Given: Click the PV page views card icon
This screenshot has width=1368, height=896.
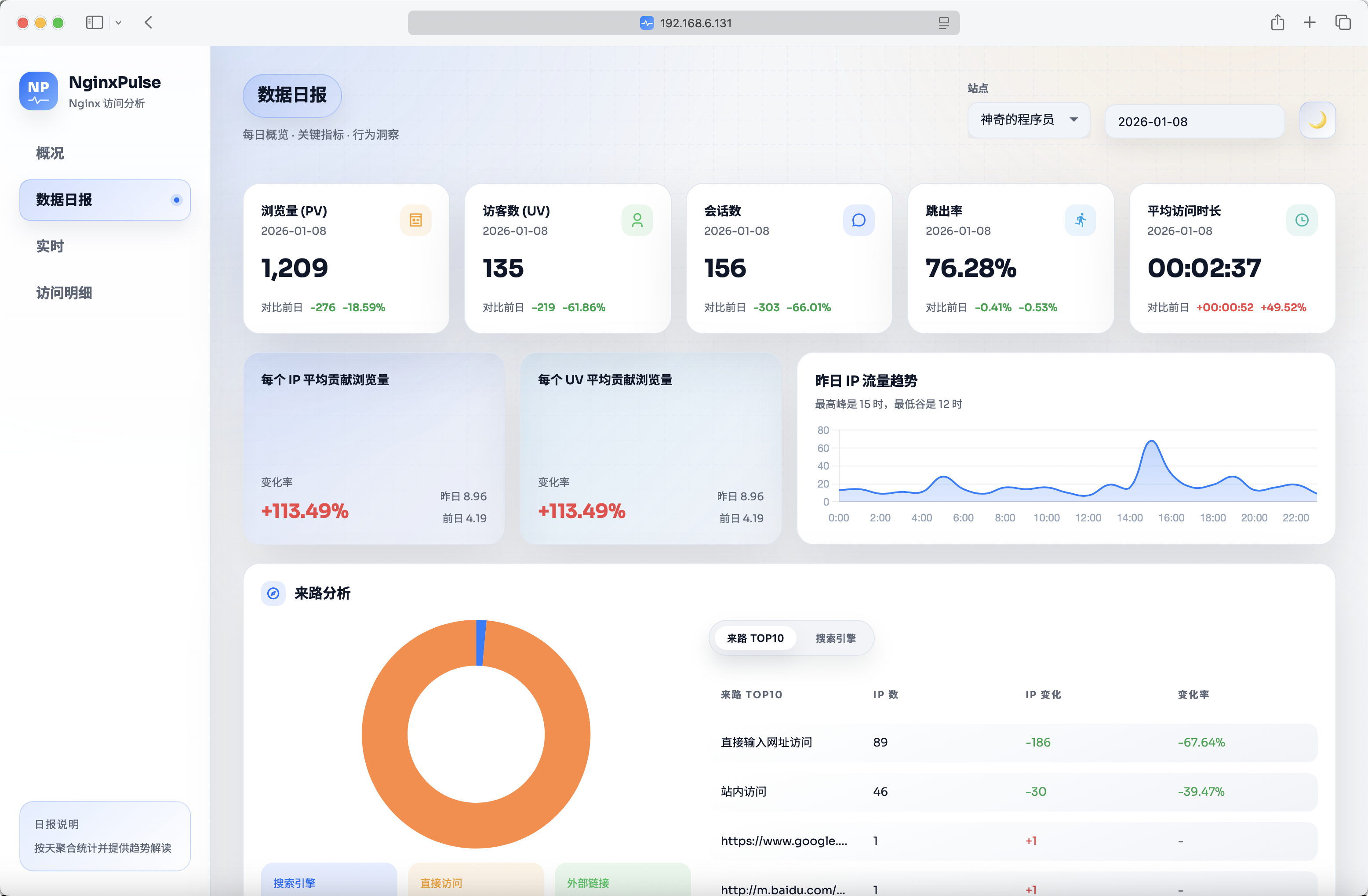Looking at the screenshot, I should pos(415,220).
